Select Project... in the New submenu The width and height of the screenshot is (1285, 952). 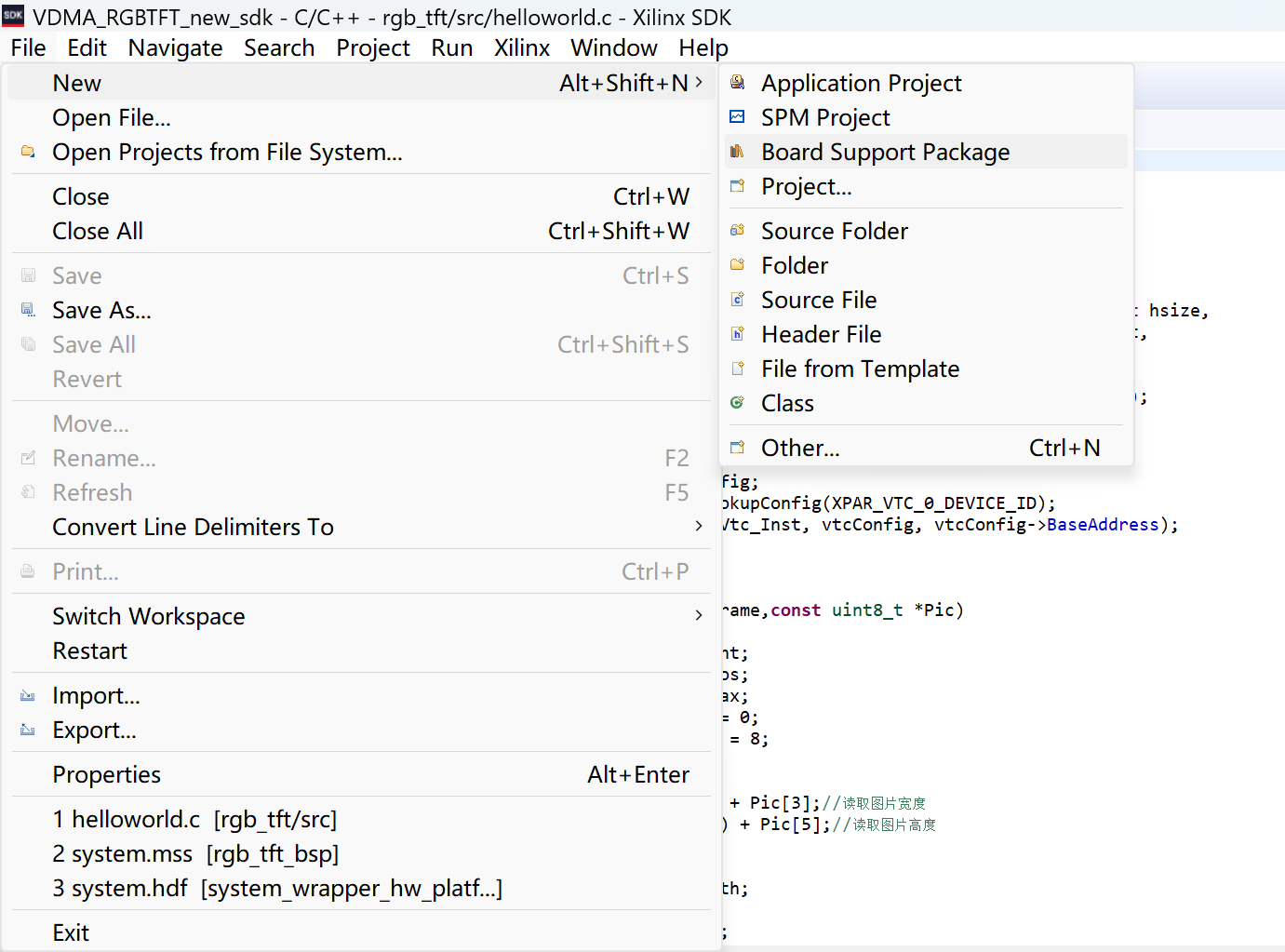coord(926,186)
